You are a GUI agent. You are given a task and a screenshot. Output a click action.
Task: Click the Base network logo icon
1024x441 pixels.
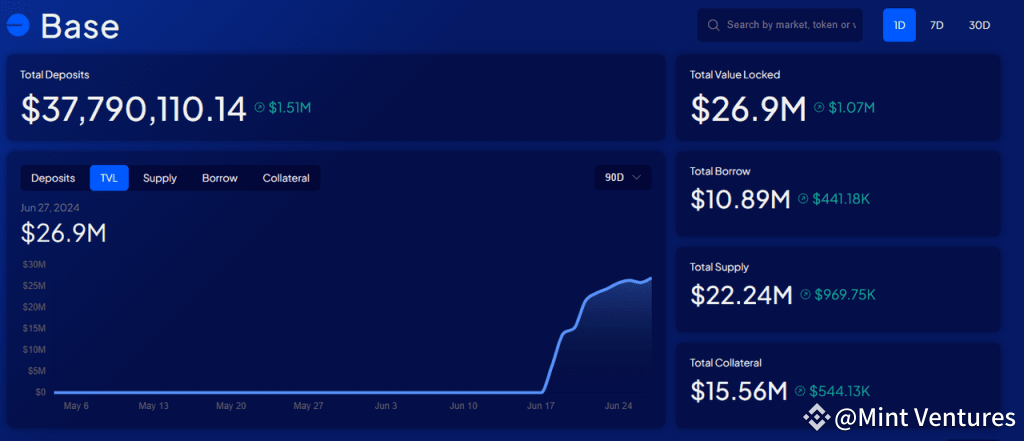[x=18, y=26]
